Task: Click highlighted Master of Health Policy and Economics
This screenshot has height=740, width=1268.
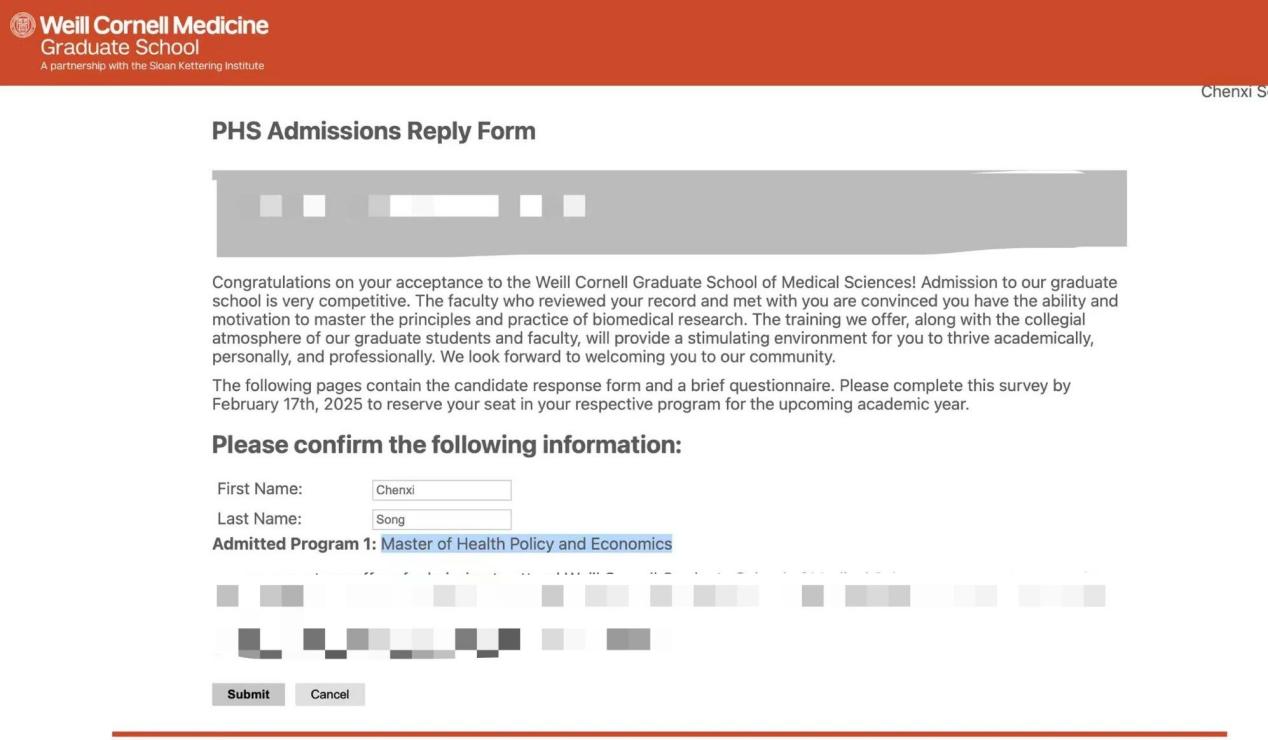Action: point(526,544)
